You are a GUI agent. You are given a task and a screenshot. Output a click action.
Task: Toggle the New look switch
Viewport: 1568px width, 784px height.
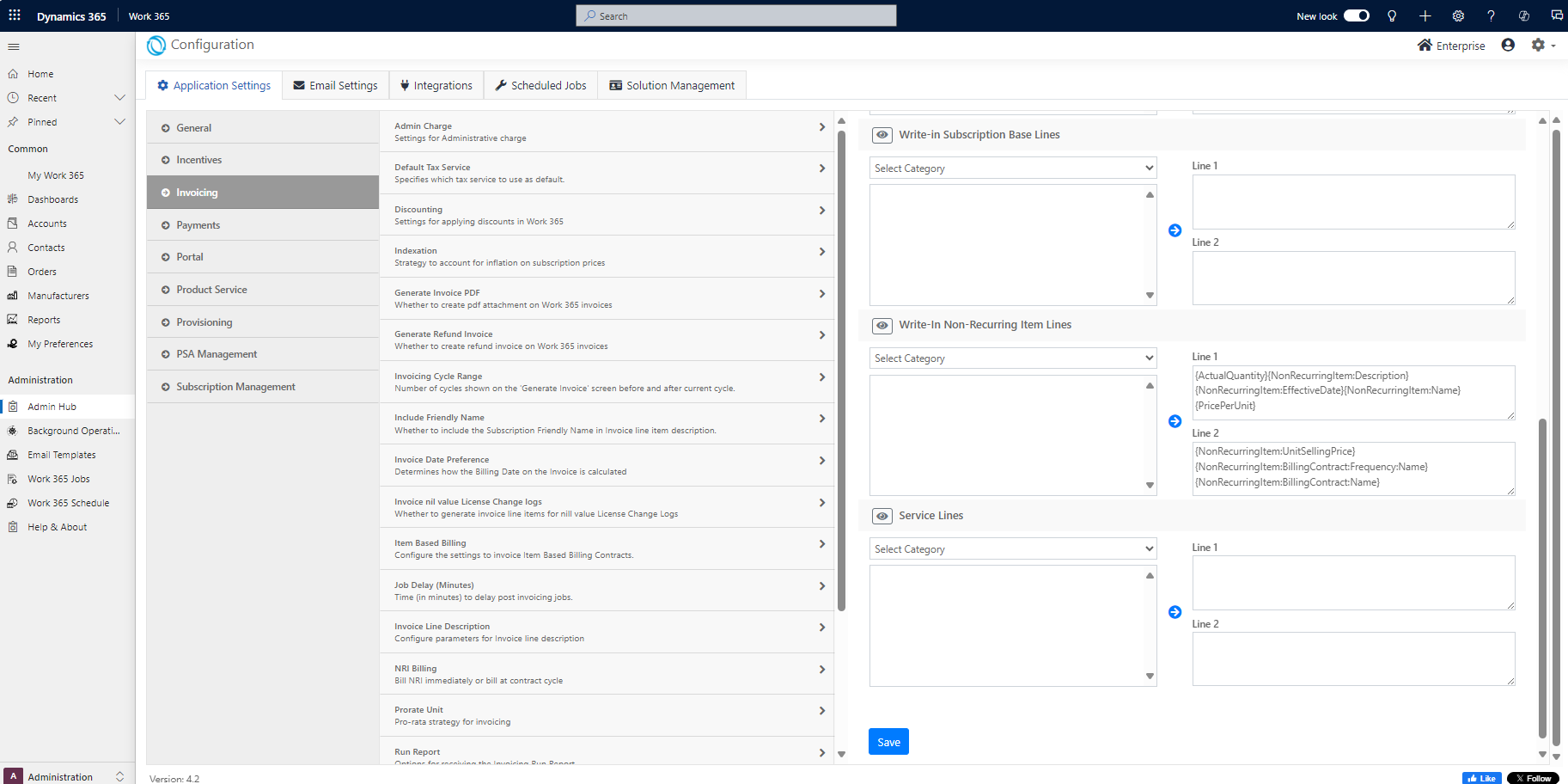tap(1357, 15)
